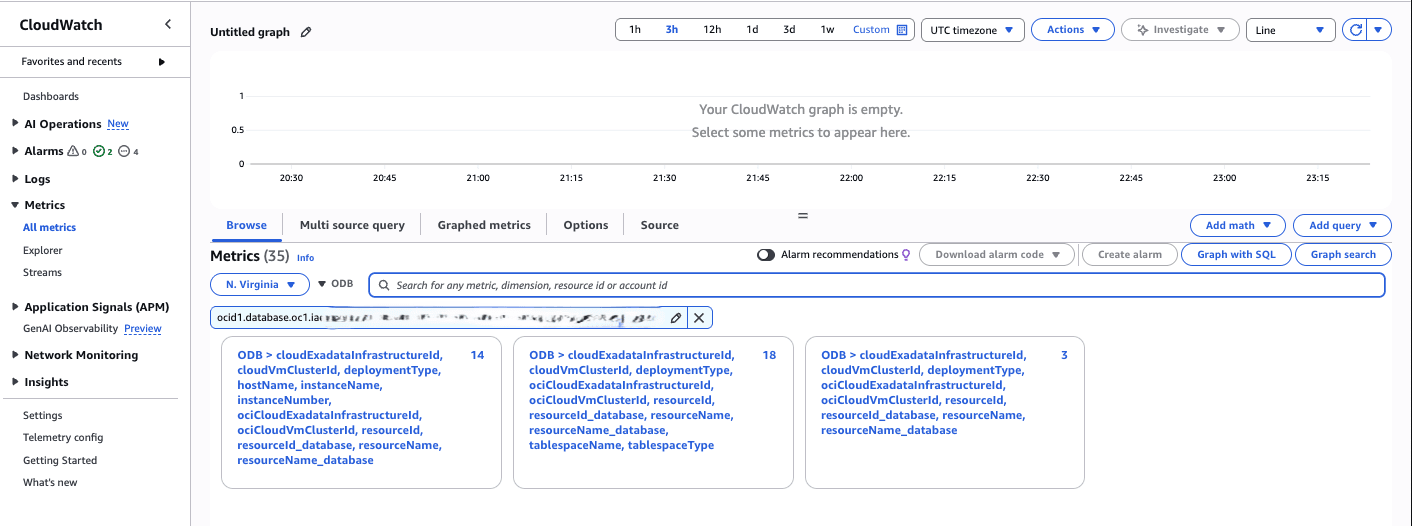
Task: Go to Dashboards in the sidebar
Action: click(51, 97)
